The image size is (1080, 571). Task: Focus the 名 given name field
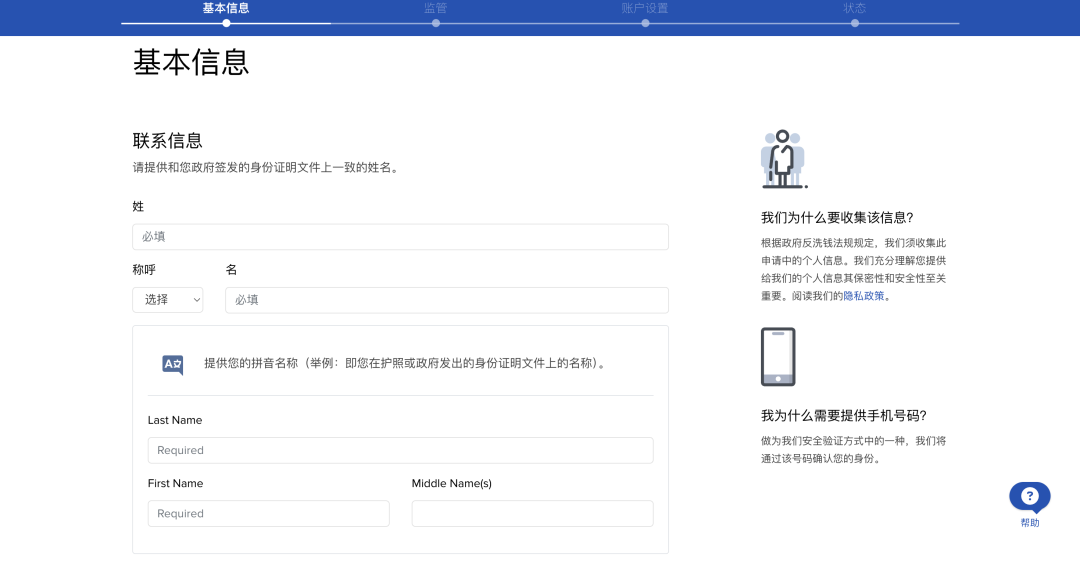pyautogui.click(x=446, y=300)
